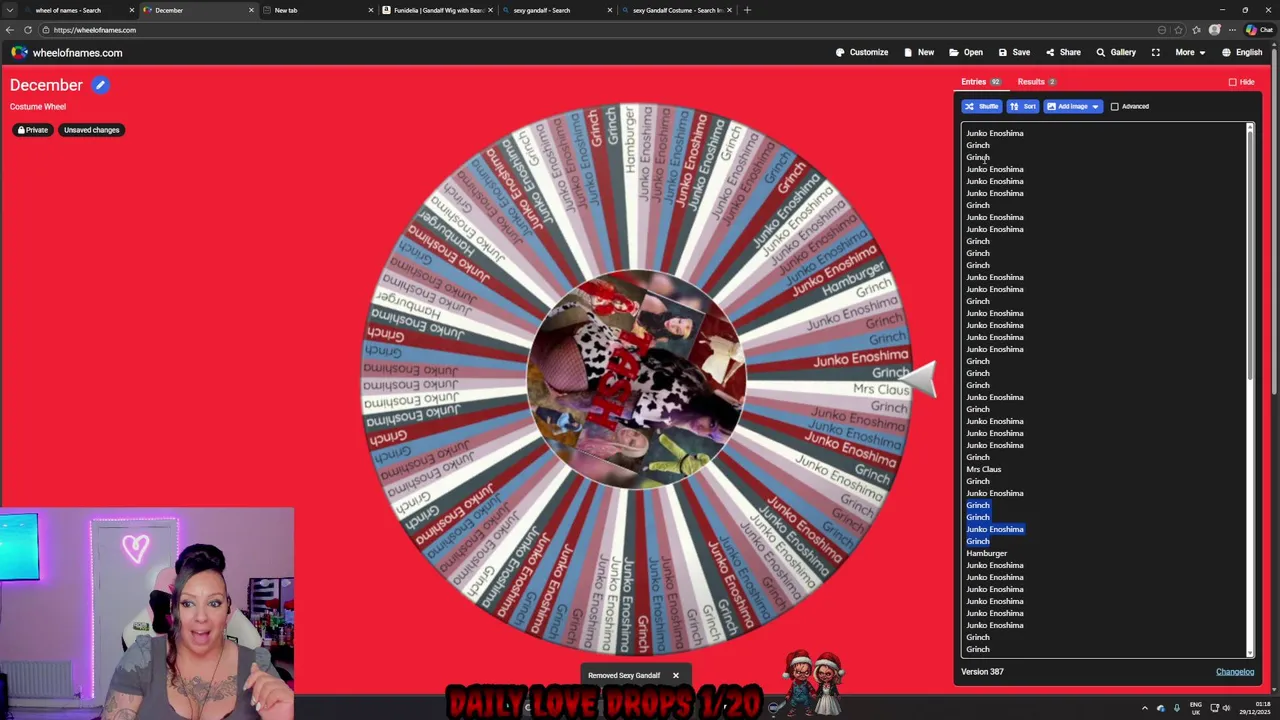Select the Hamburger entry in the list
This screenshot has height=720, width=1280.
(986, 553)
